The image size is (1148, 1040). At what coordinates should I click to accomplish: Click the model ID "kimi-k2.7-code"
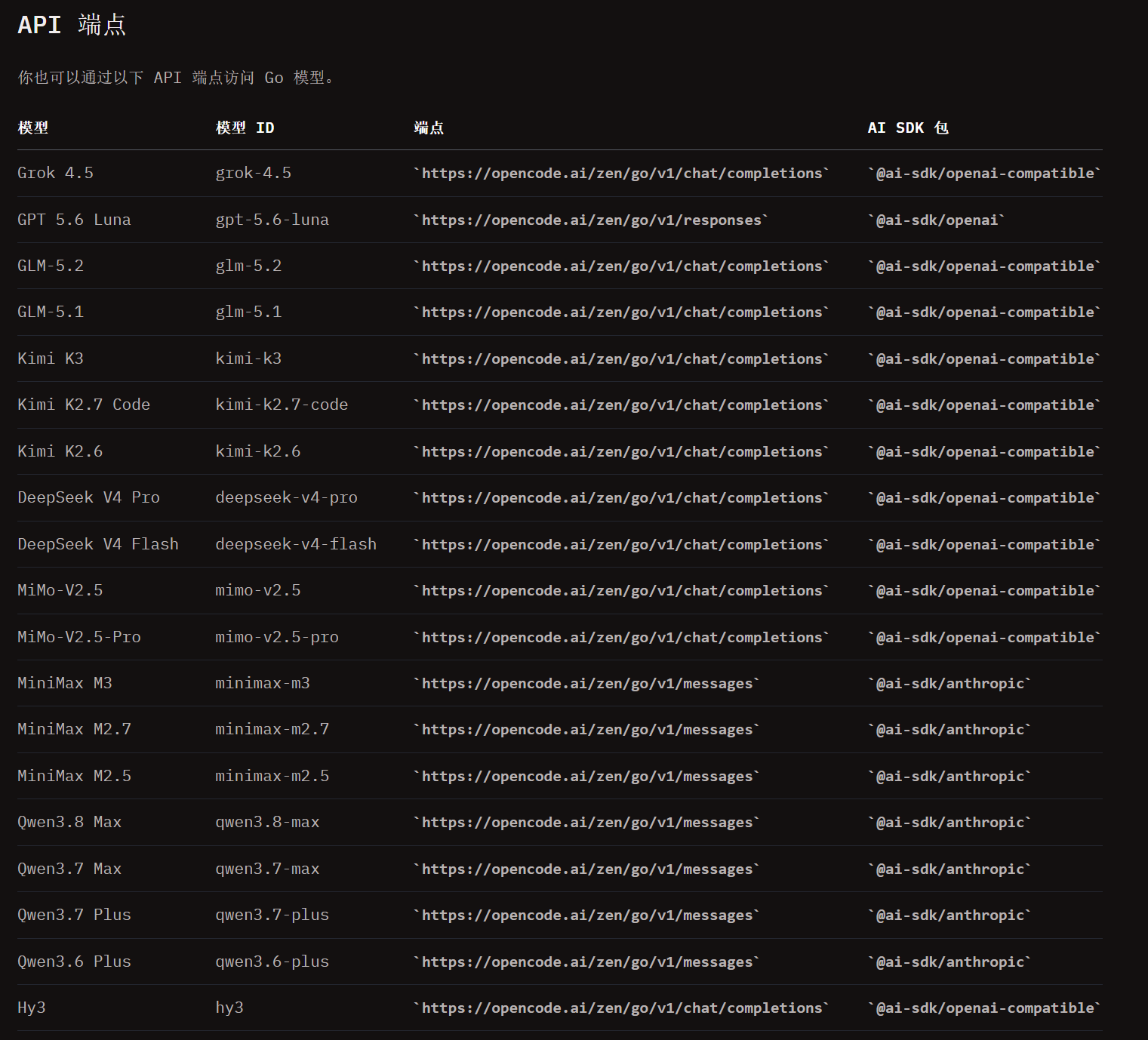pyautogui.click(x=282, y=405)
